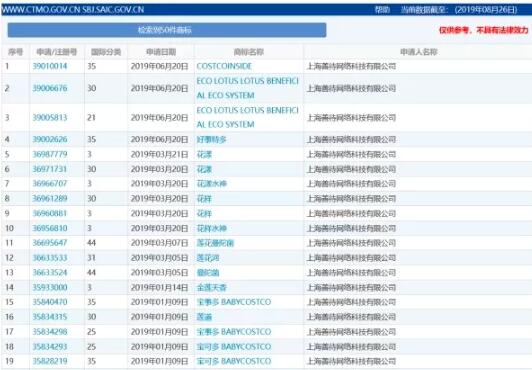The height and width of the screenshot is (370, 532).
Task: Select applicant 上海善待网络科技有限公司 in row 1
Action: 352,66
